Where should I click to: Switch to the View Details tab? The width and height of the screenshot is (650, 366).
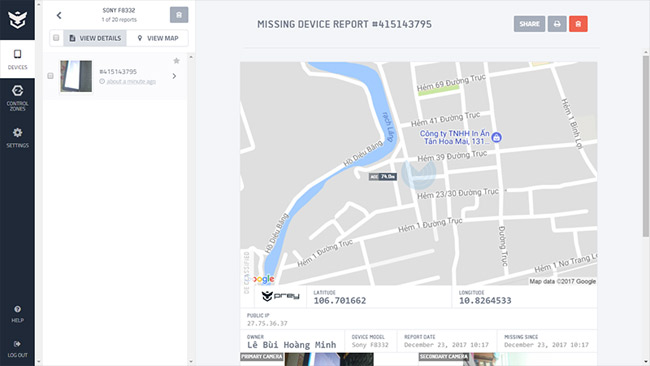[95, 38]
